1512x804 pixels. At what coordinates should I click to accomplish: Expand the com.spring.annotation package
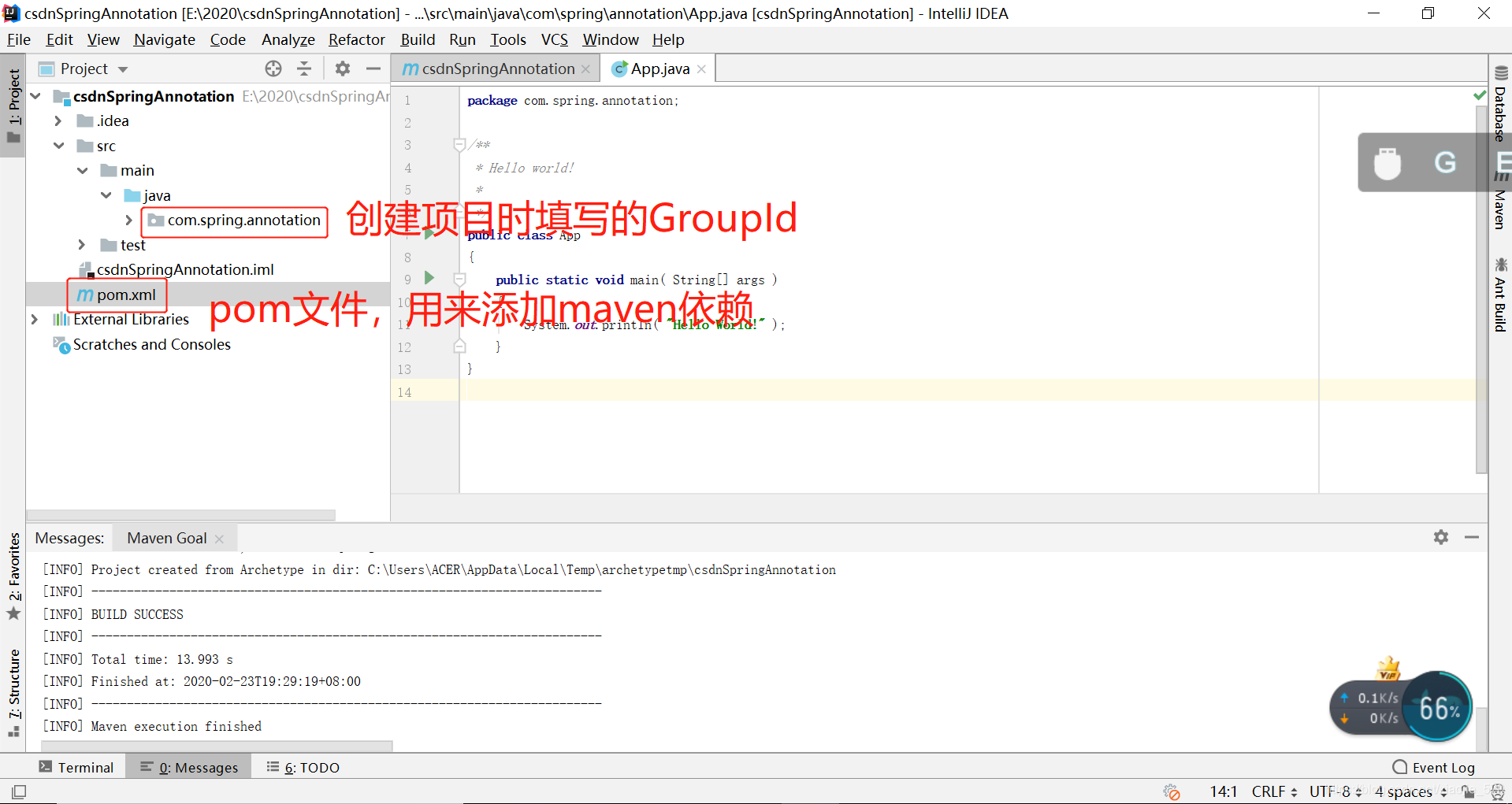click(129, 220)
